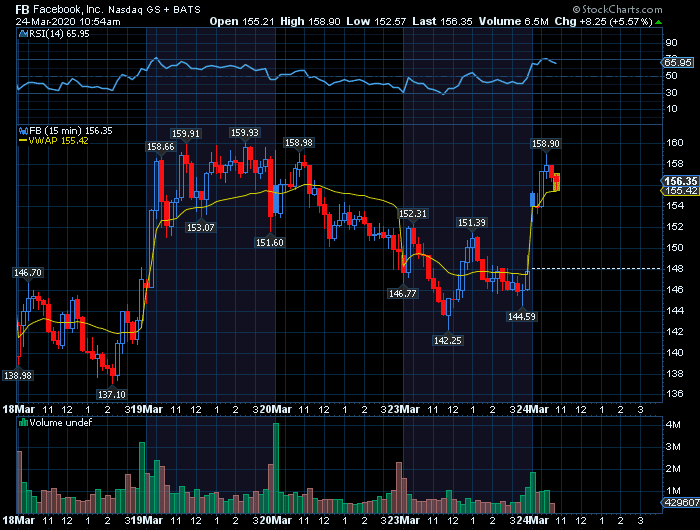Image resolution: width=700 pixels, height=530 pixels.
Task: Click the yellow VWAP legend line marker
Action: (x=23, y=141)
